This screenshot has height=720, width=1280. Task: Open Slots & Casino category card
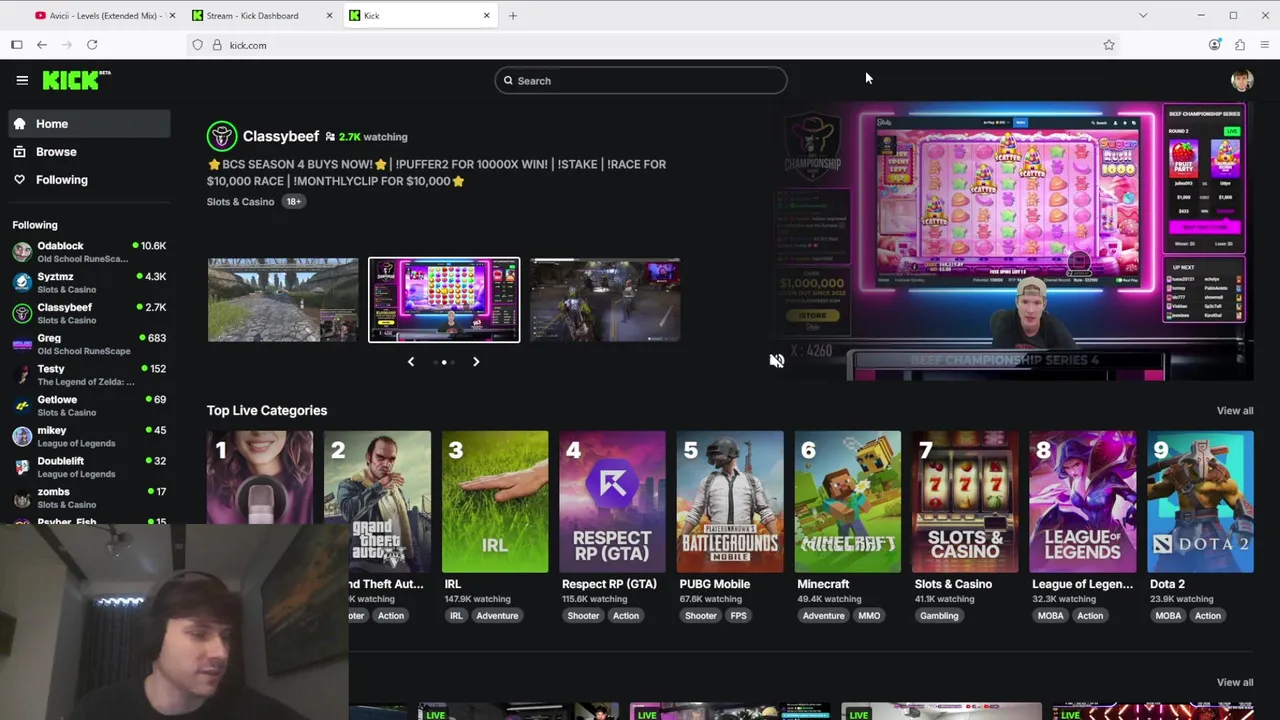pos(966,502)
